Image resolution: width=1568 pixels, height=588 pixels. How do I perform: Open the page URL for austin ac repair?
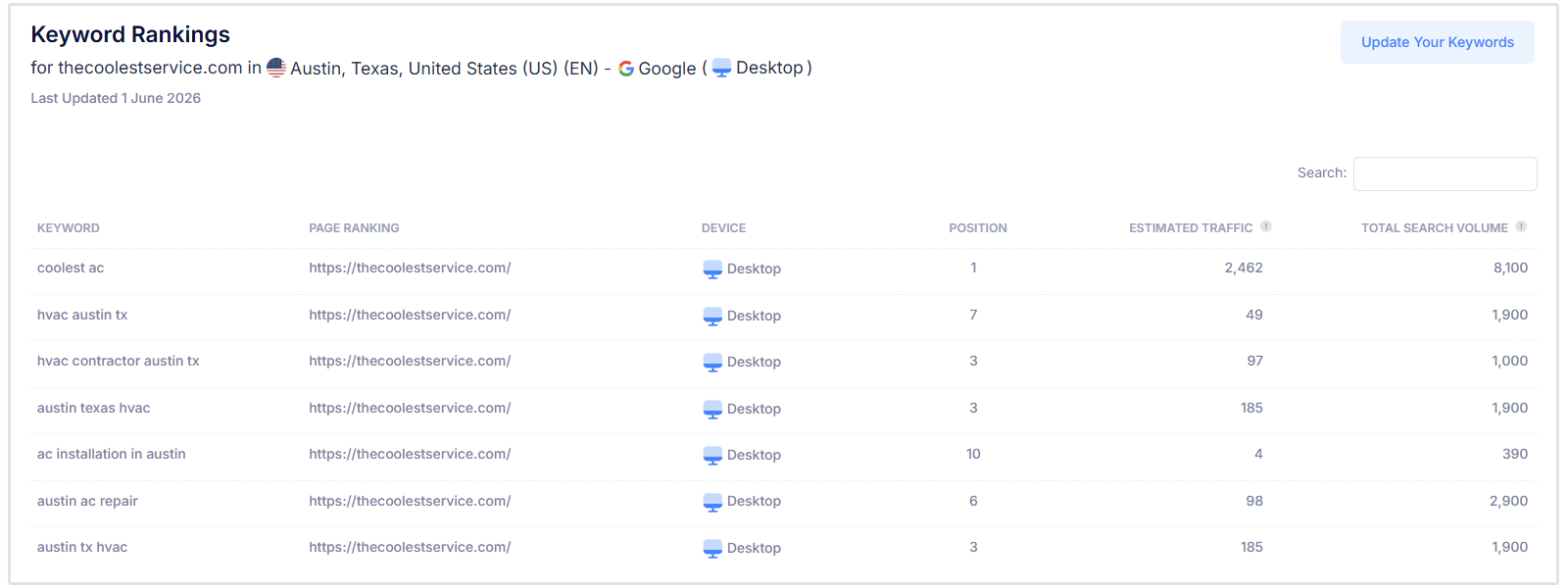click(x=410, y=501)
